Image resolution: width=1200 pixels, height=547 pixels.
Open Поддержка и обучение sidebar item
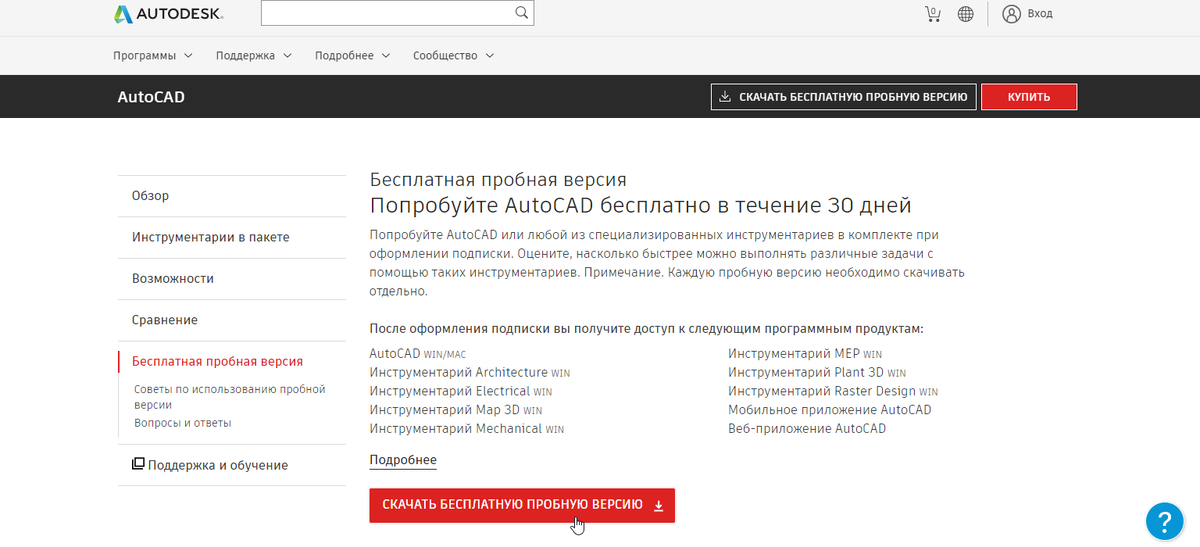pyautogui.click(x=232, y=465)
